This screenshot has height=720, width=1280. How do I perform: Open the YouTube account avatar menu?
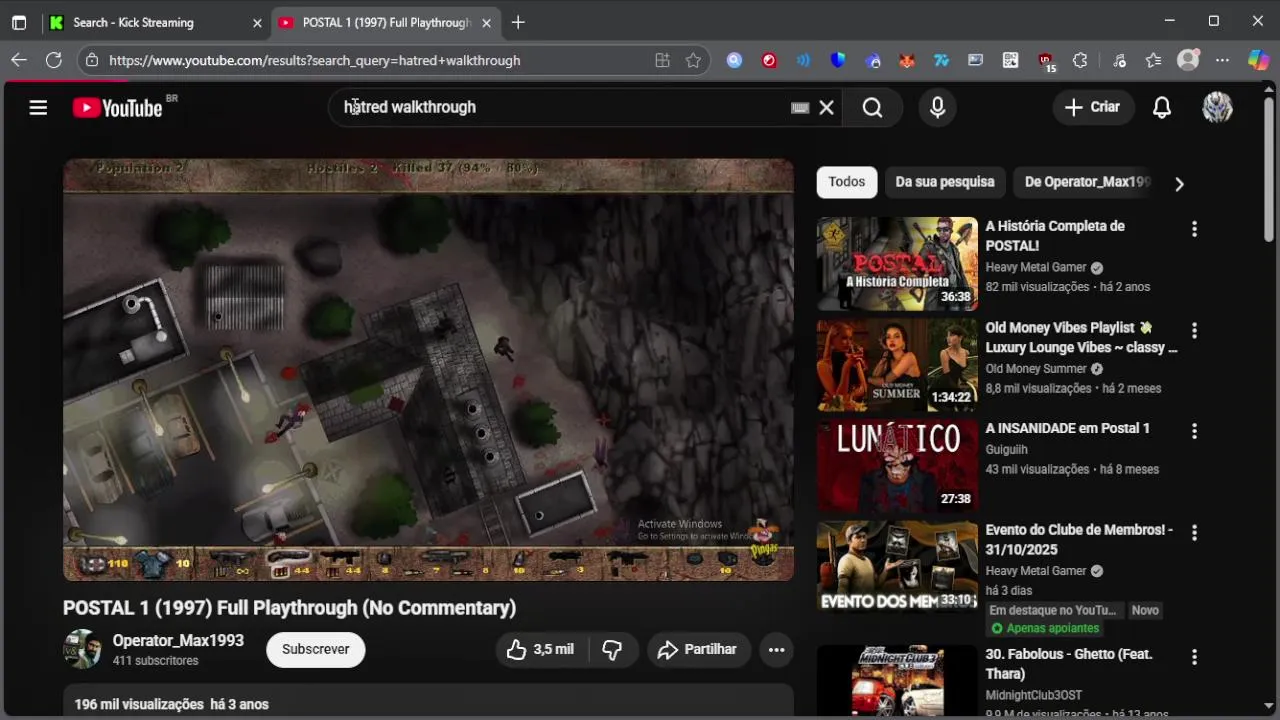click(x=1217, y=108)
